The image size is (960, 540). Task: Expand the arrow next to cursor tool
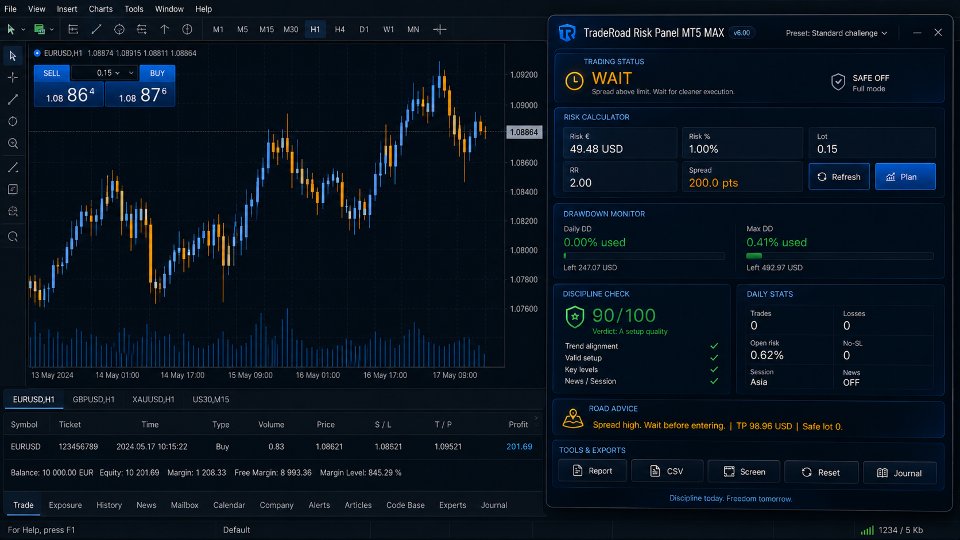[23, 29]
